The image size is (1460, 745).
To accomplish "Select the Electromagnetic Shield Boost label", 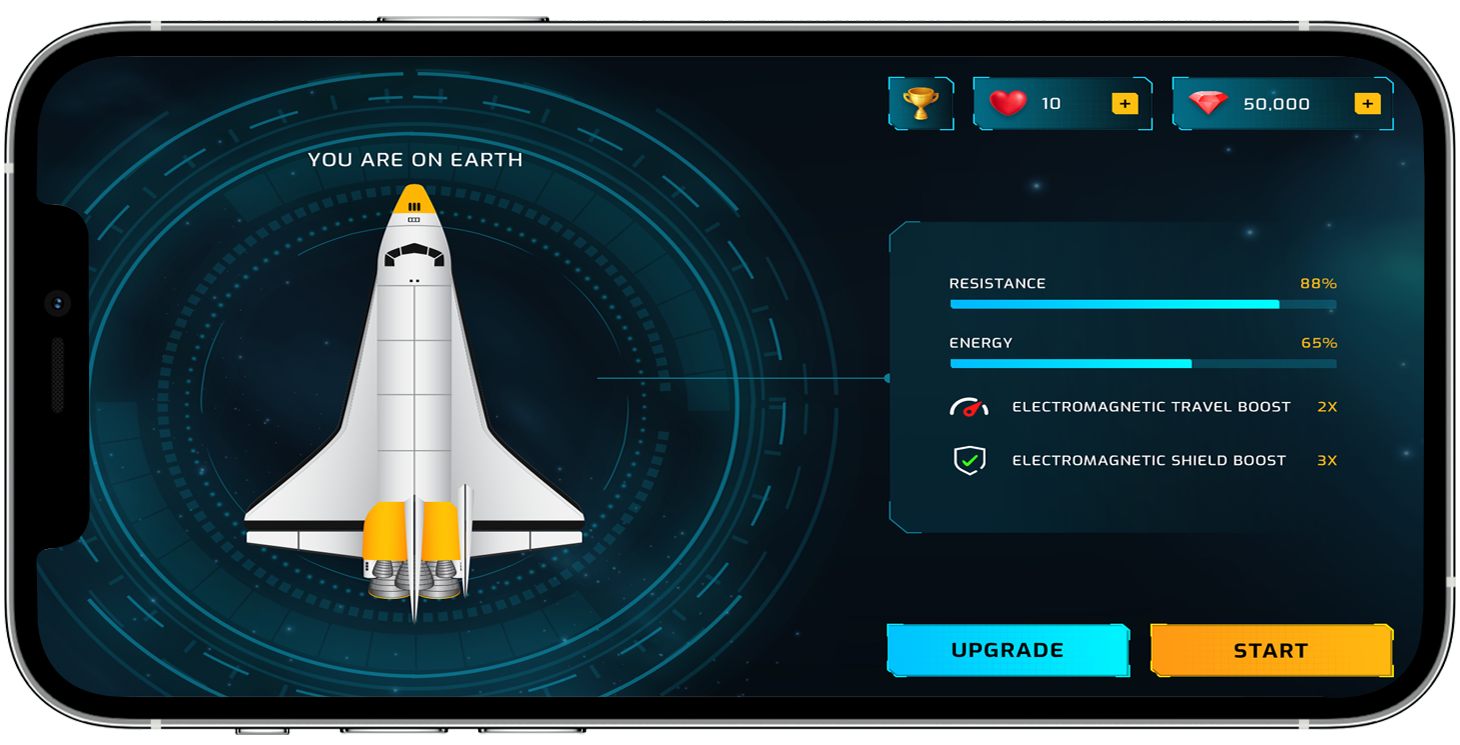I will [x=1148, y=460].
